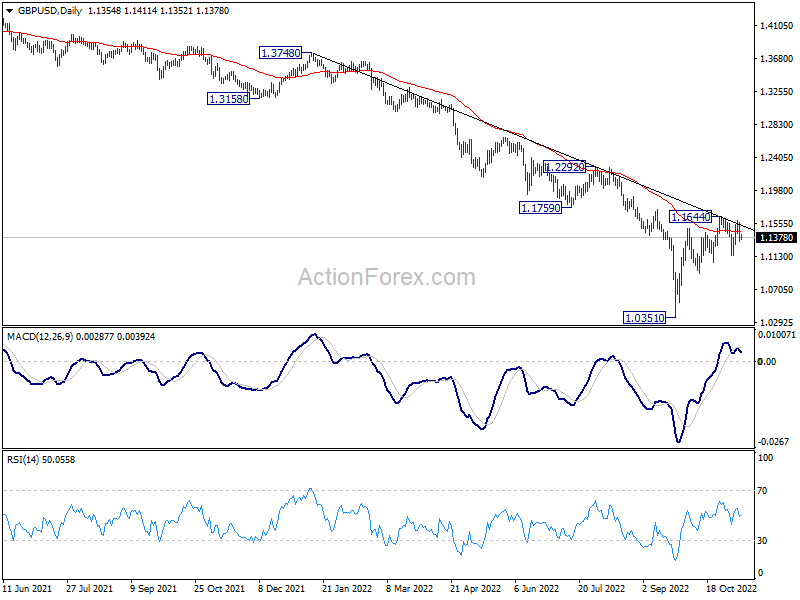Click the 1.41050 price axis value

point(774,27)
